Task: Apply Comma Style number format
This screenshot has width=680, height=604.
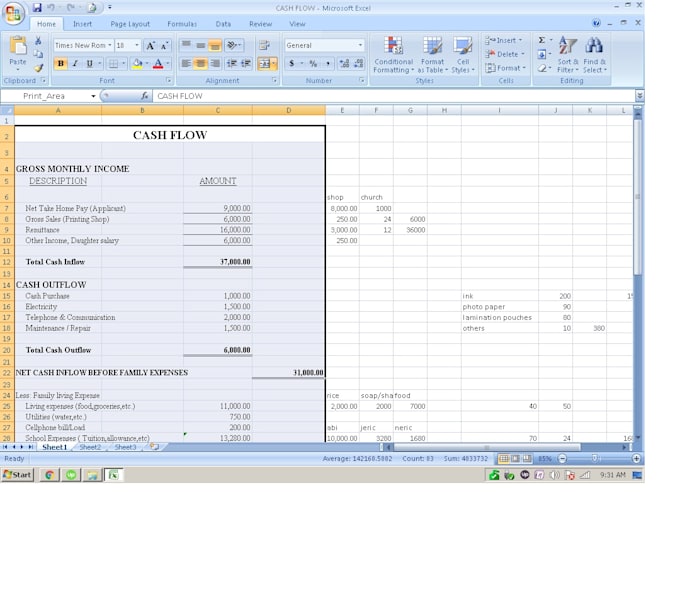Action: pyautogui.click(x=328, y=64)
